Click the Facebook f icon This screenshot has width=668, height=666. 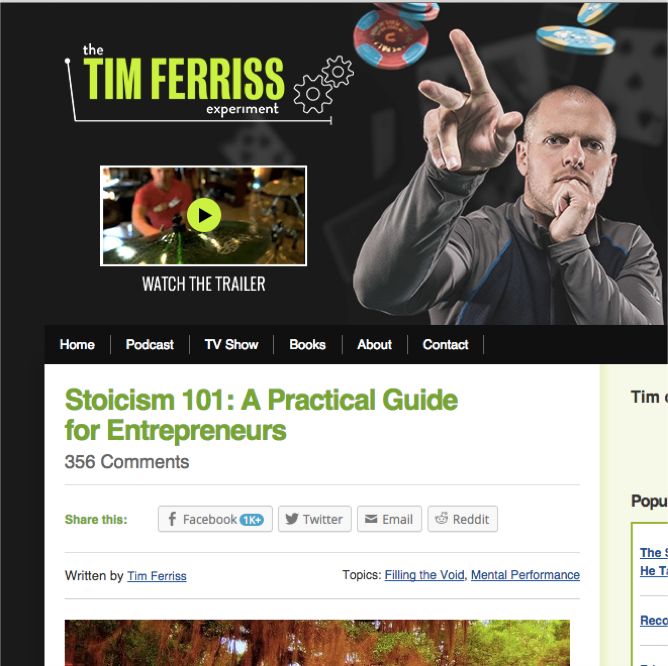(x=172, y=519)
